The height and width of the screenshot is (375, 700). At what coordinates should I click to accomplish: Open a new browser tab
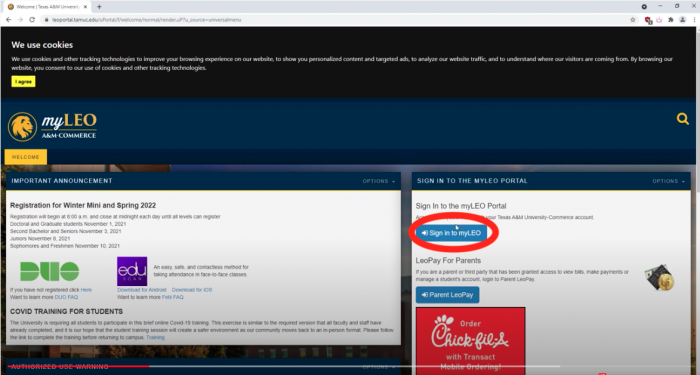(99, 7)
